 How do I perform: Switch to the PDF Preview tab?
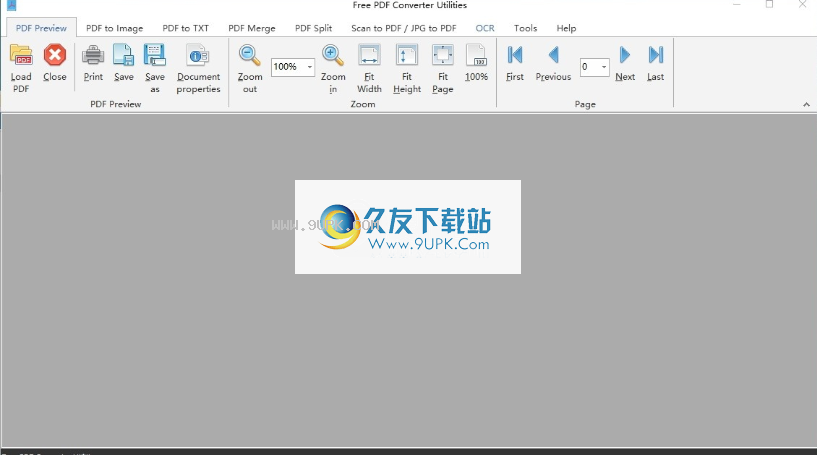point(41,28)
